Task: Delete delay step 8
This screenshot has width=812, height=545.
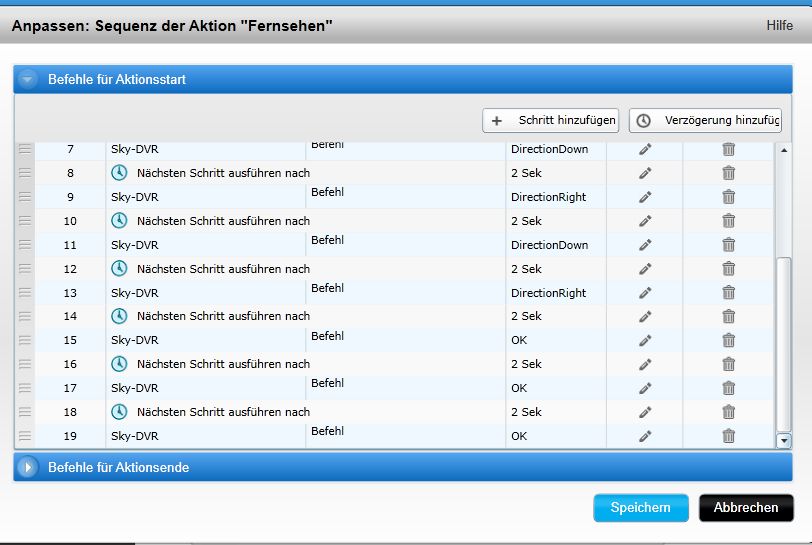Action: click(x=729, y=173)
